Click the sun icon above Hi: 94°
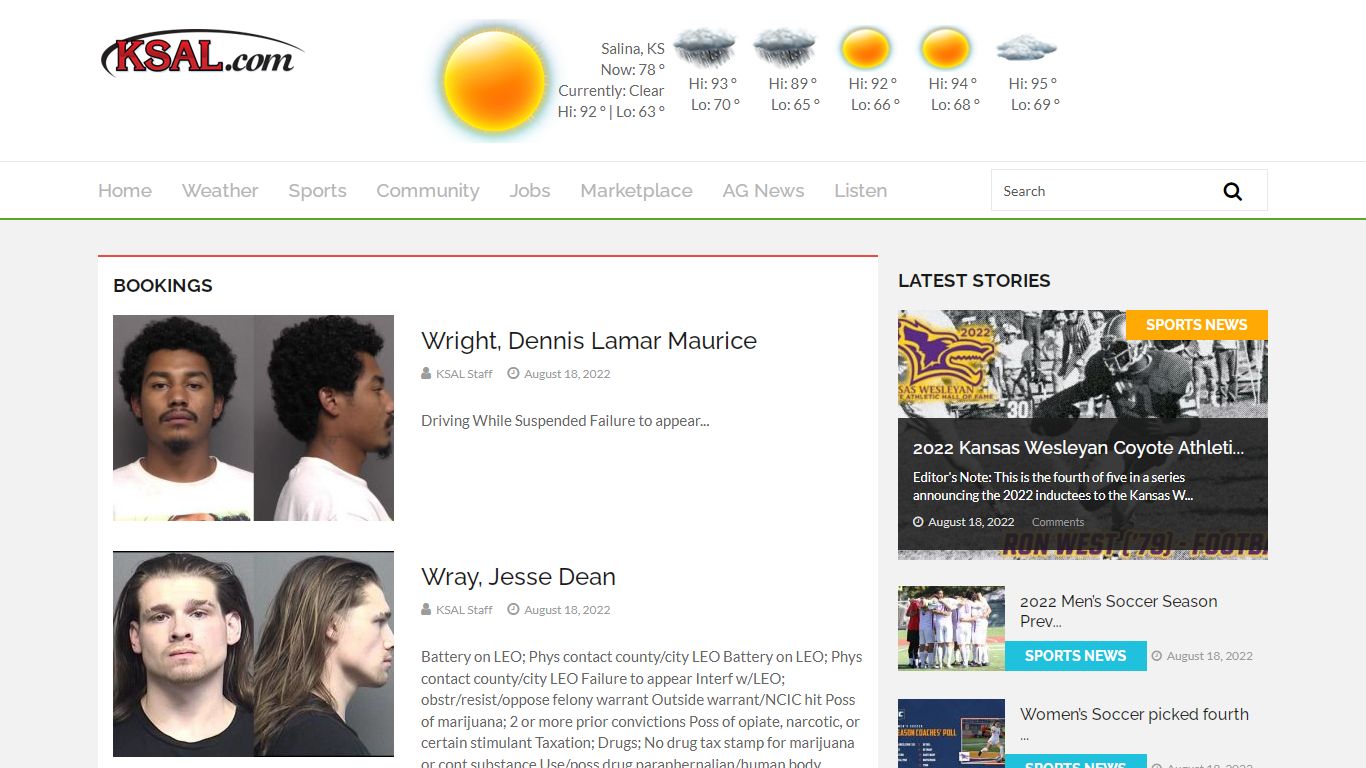 click(x=945, y=48)
